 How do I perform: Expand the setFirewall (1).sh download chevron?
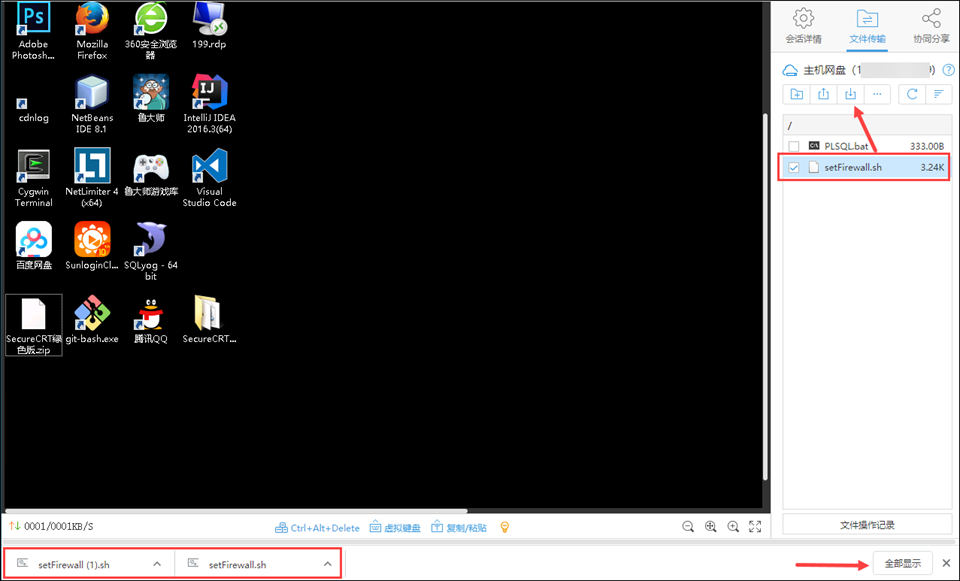pos(157,564)
